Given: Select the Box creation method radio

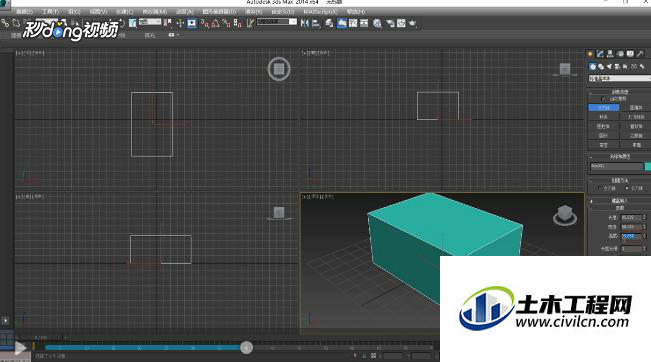Looking at the screenshot, I should [x=627, y=188].
